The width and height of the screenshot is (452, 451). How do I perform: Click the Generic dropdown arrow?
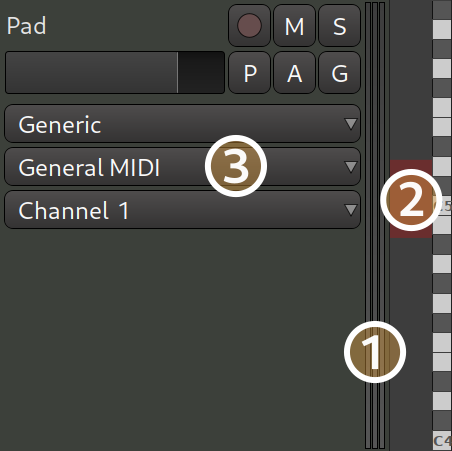pyautogui.click(x=350, y=124)
